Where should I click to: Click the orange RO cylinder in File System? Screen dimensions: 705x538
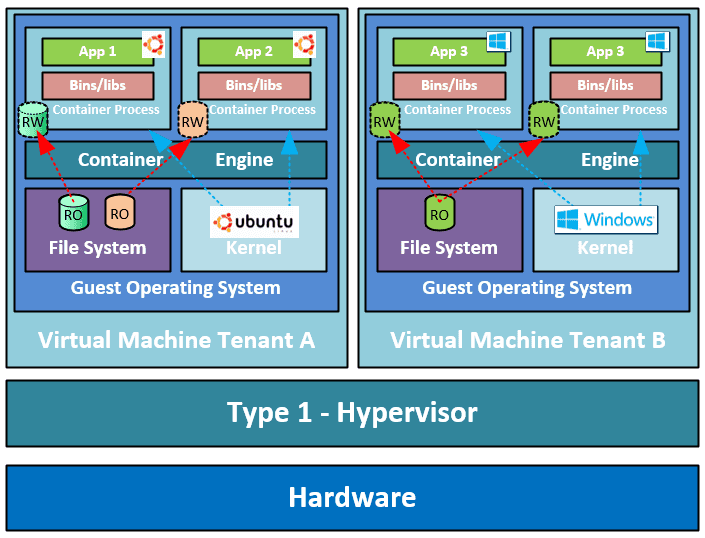(119, 212)
